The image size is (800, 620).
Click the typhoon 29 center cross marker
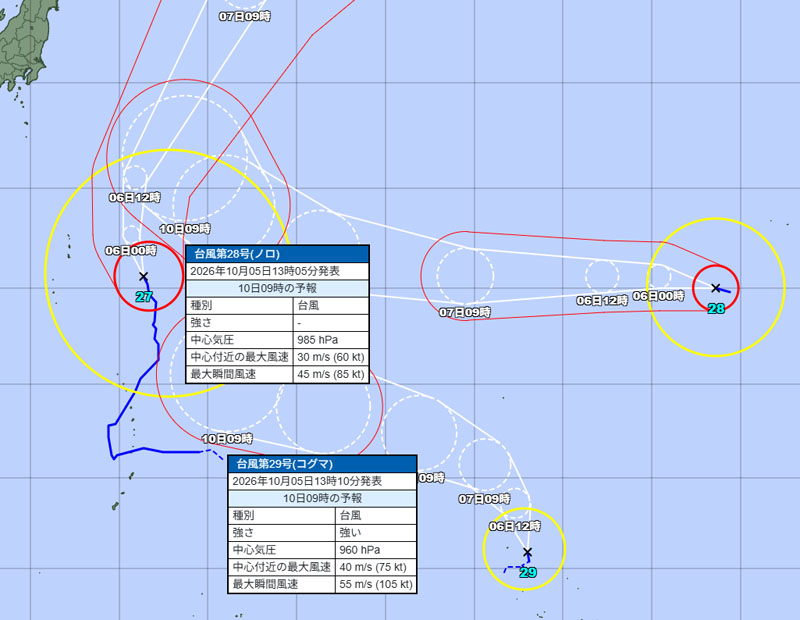tap(528, 552)
